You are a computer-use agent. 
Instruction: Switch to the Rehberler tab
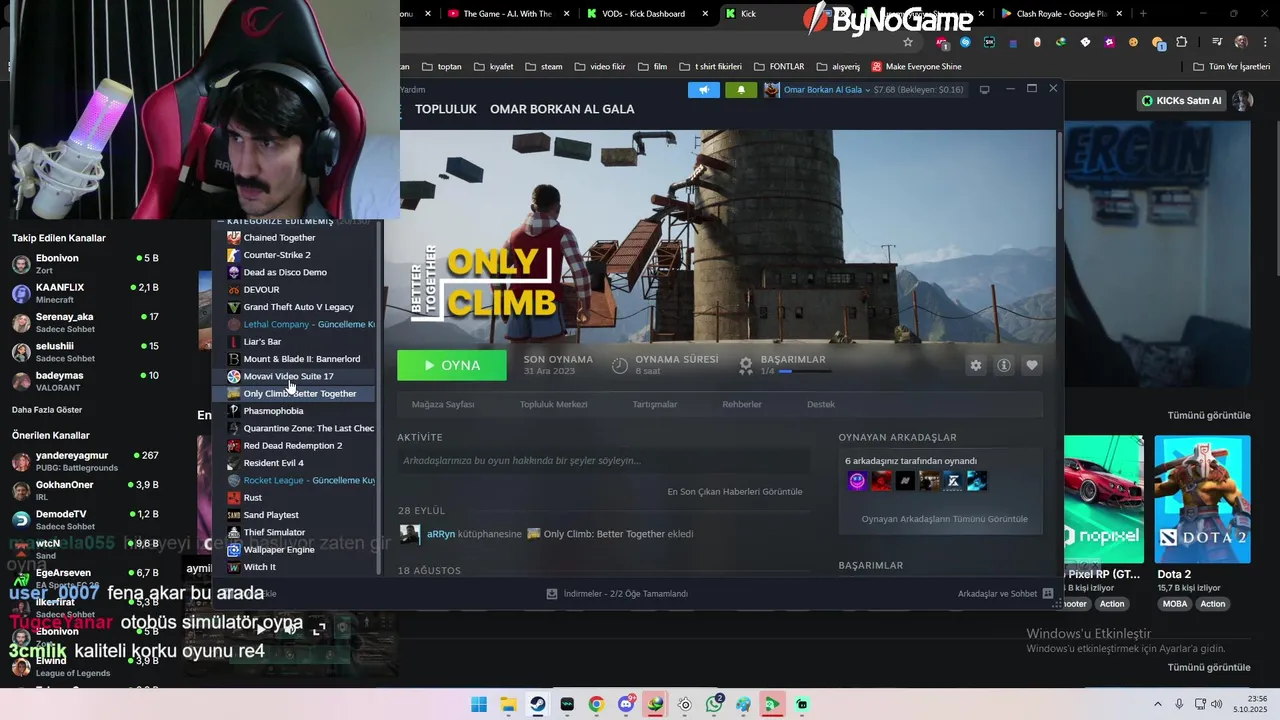click(x=742, y=404)
